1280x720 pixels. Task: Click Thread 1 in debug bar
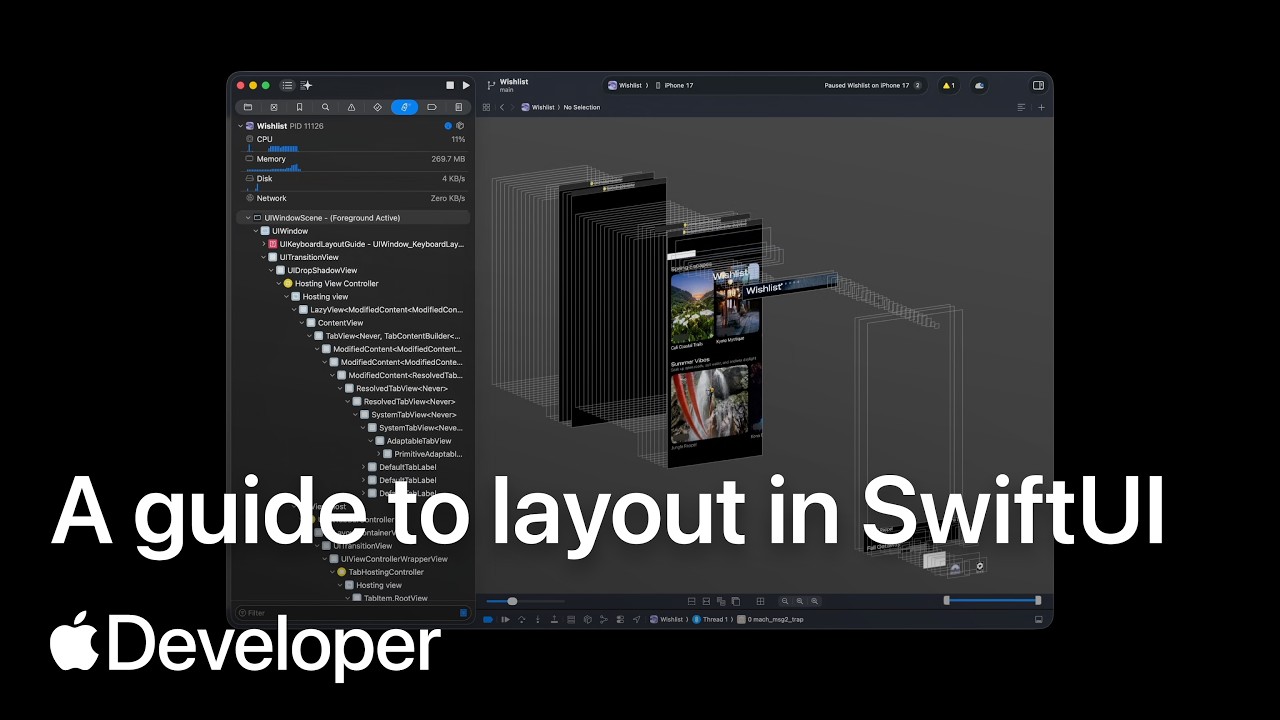pyautogui.click(x=709, y=620)
